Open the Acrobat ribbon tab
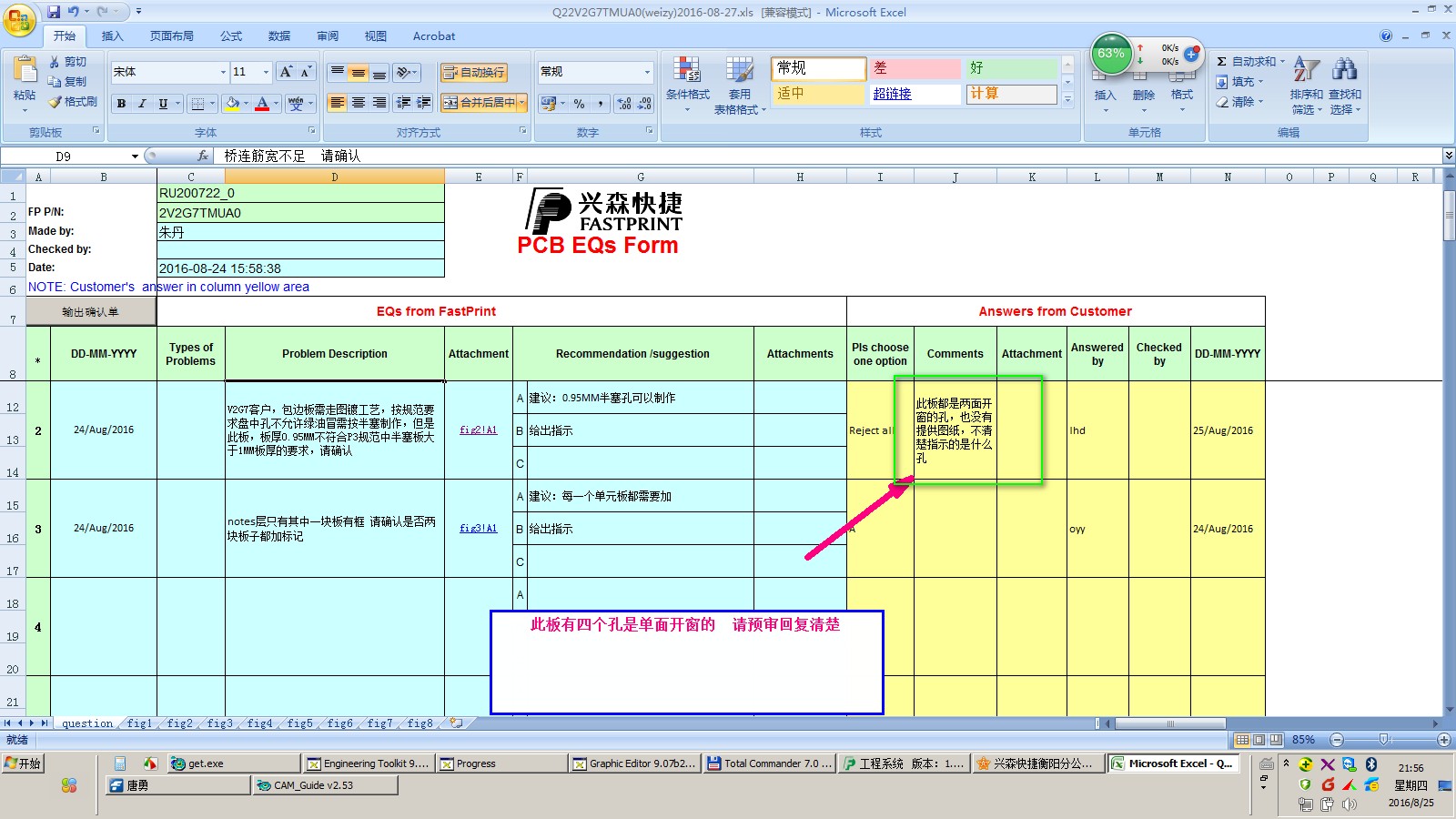Screen dimensions: 1456x819 click(x=434, y=36)
